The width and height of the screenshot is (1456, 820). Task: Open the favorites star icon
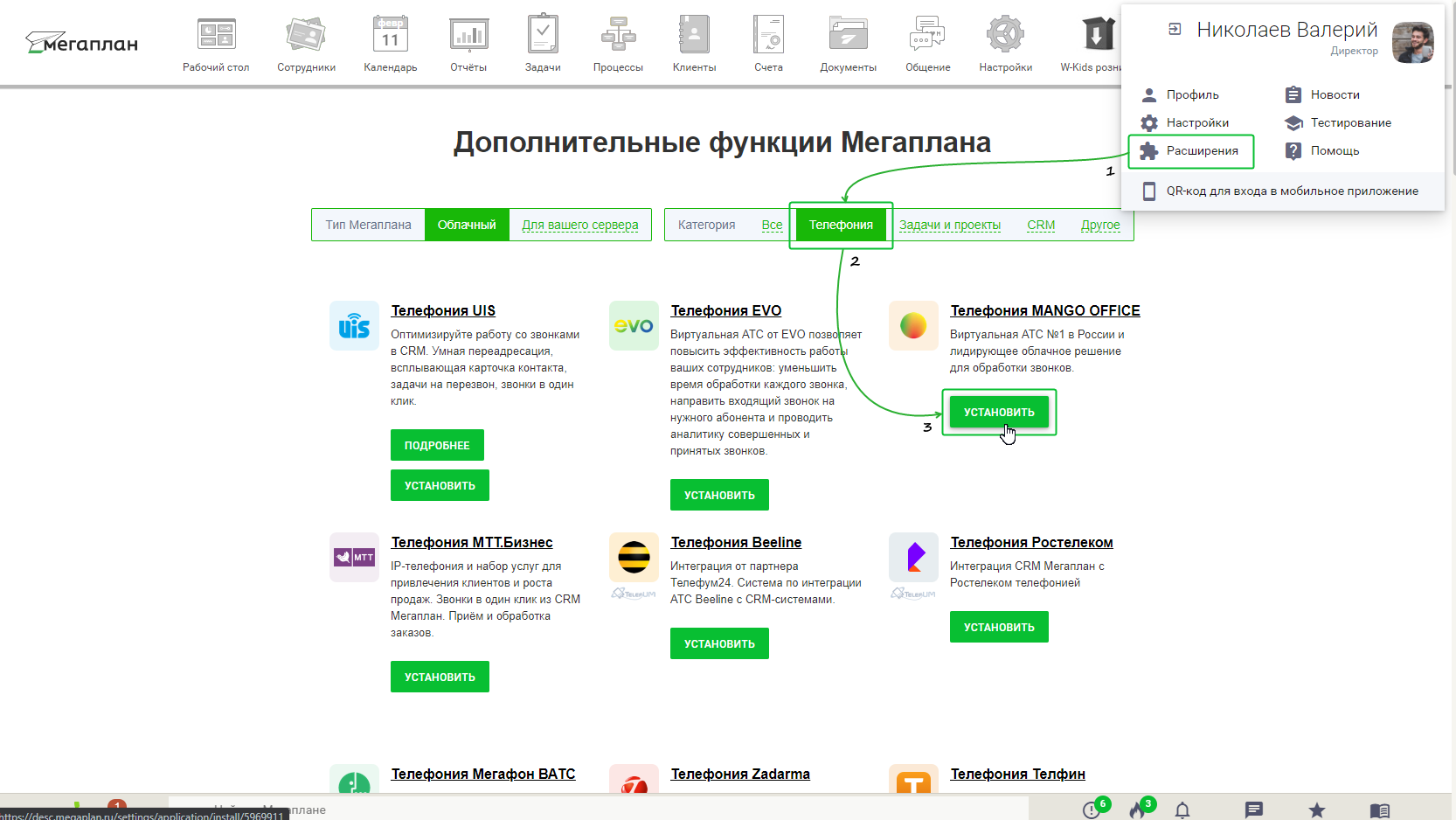point(1317,810)
